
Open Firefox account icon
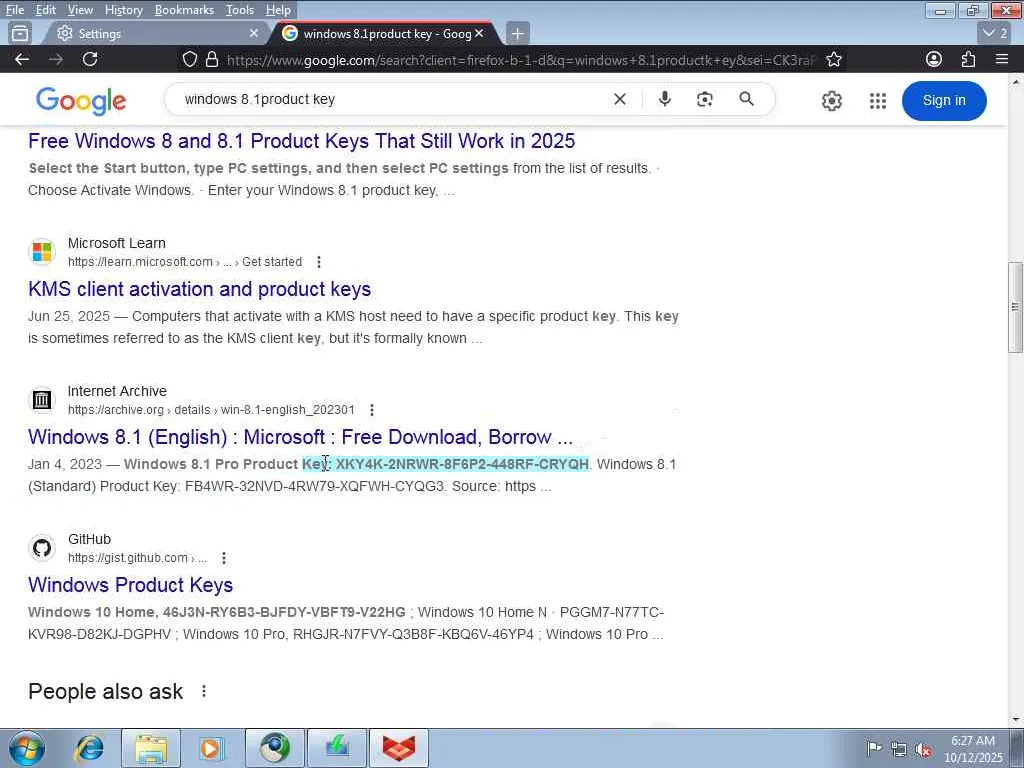(934, 59)
